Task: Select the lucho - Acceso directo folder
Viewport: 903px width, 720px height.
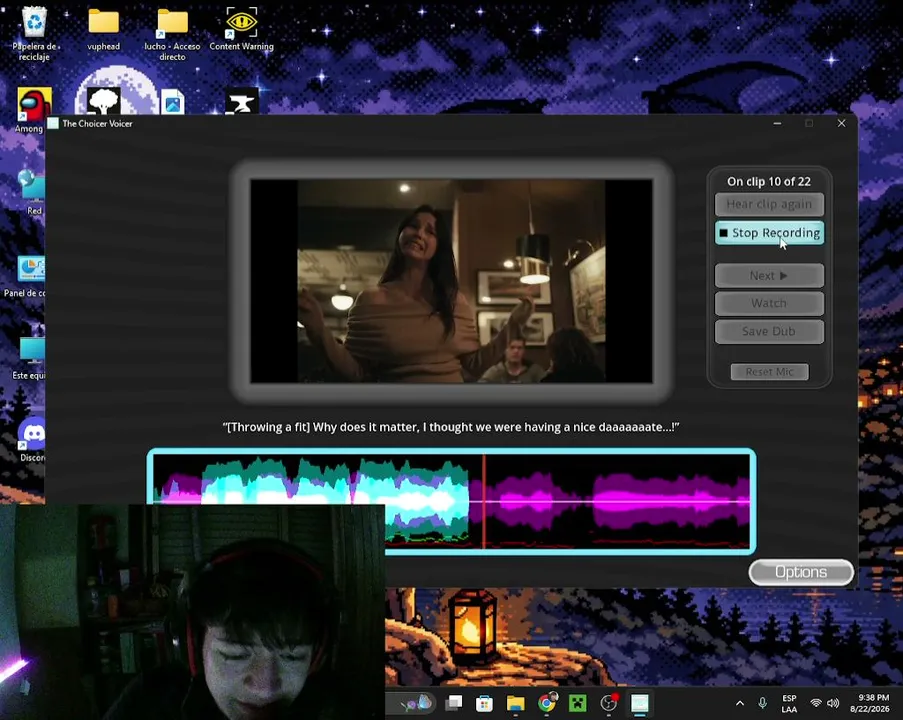Action: point(172,33)
